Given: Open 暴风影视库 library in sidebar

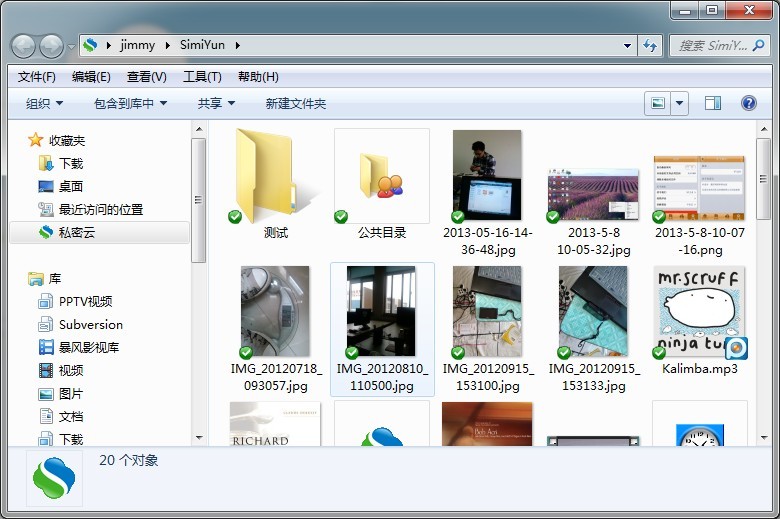Looking at the screenshot, I should [88, 347].
